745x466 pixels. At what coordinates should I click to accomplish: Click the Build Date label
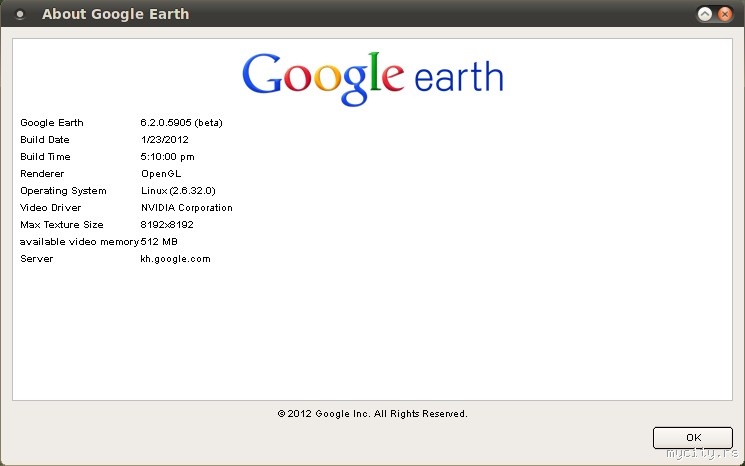coord(45,140)
